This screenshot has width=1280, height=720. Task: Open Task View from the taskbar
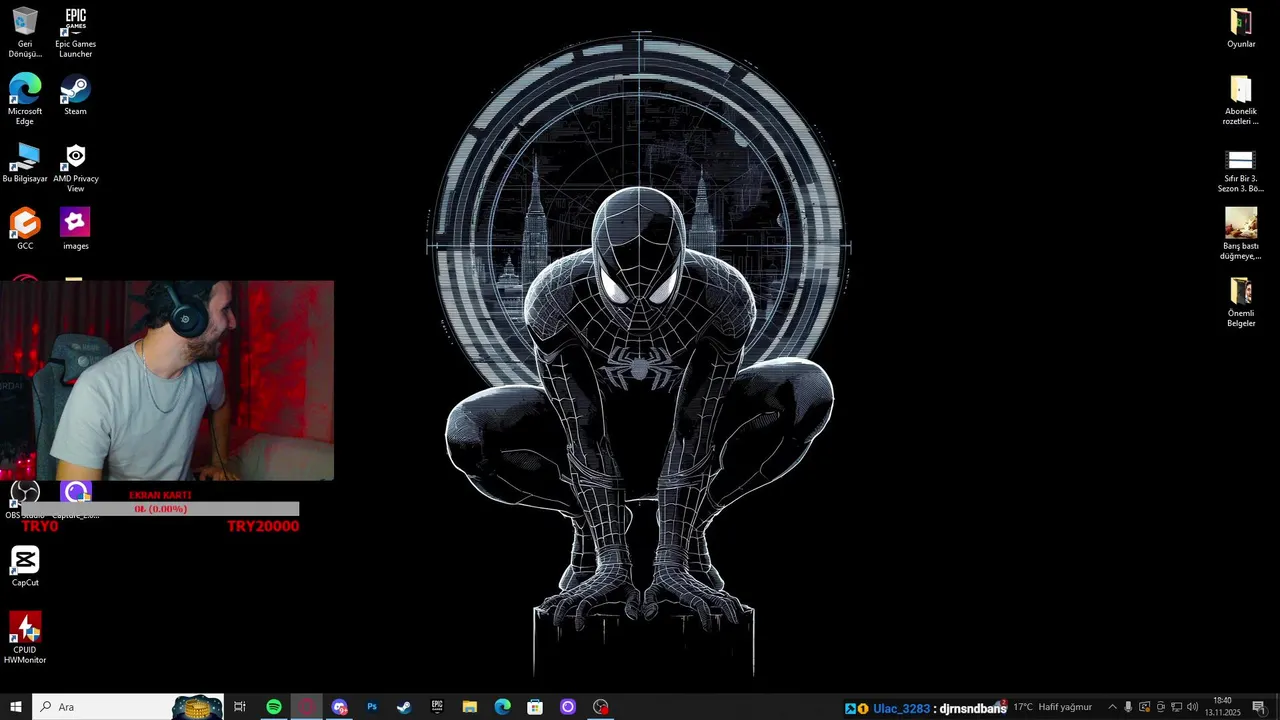pyautogui.click(x=240, y=707)
